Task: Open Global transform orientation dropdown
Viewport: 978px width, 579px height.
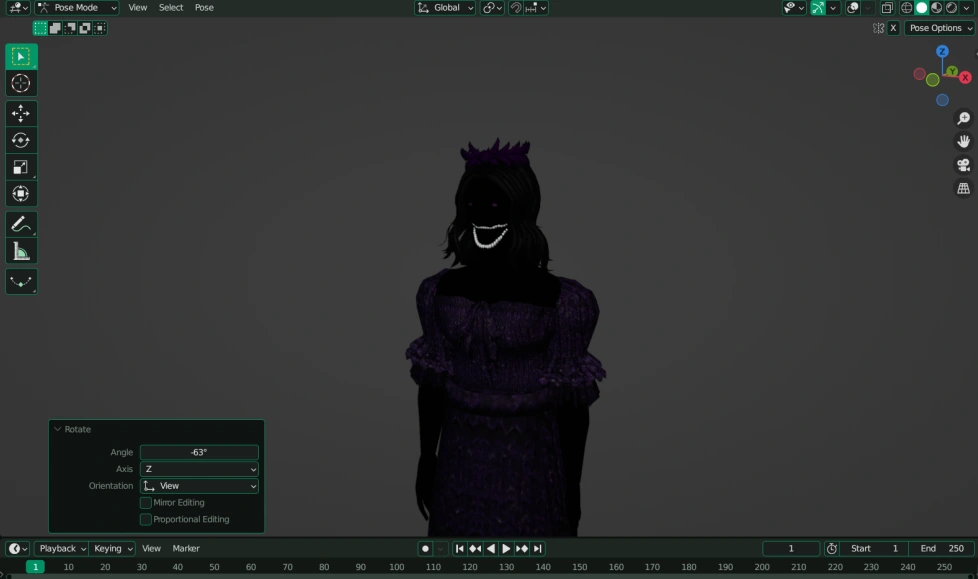Action: coord(445,7)
